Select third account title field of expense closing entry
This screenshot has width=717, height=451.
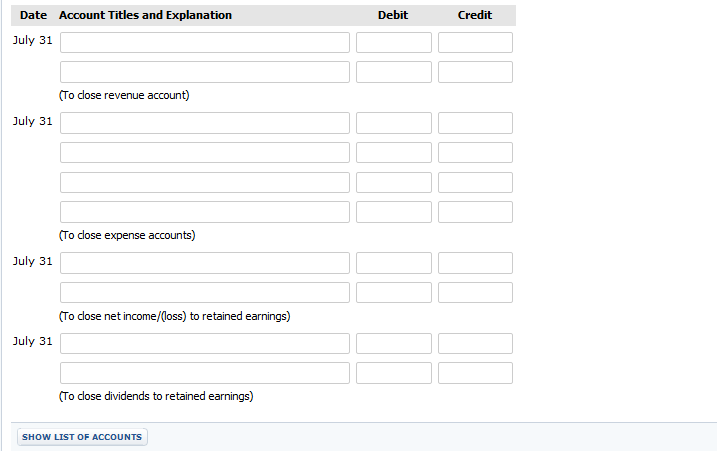pyautogui.click(x=205, y=183)
